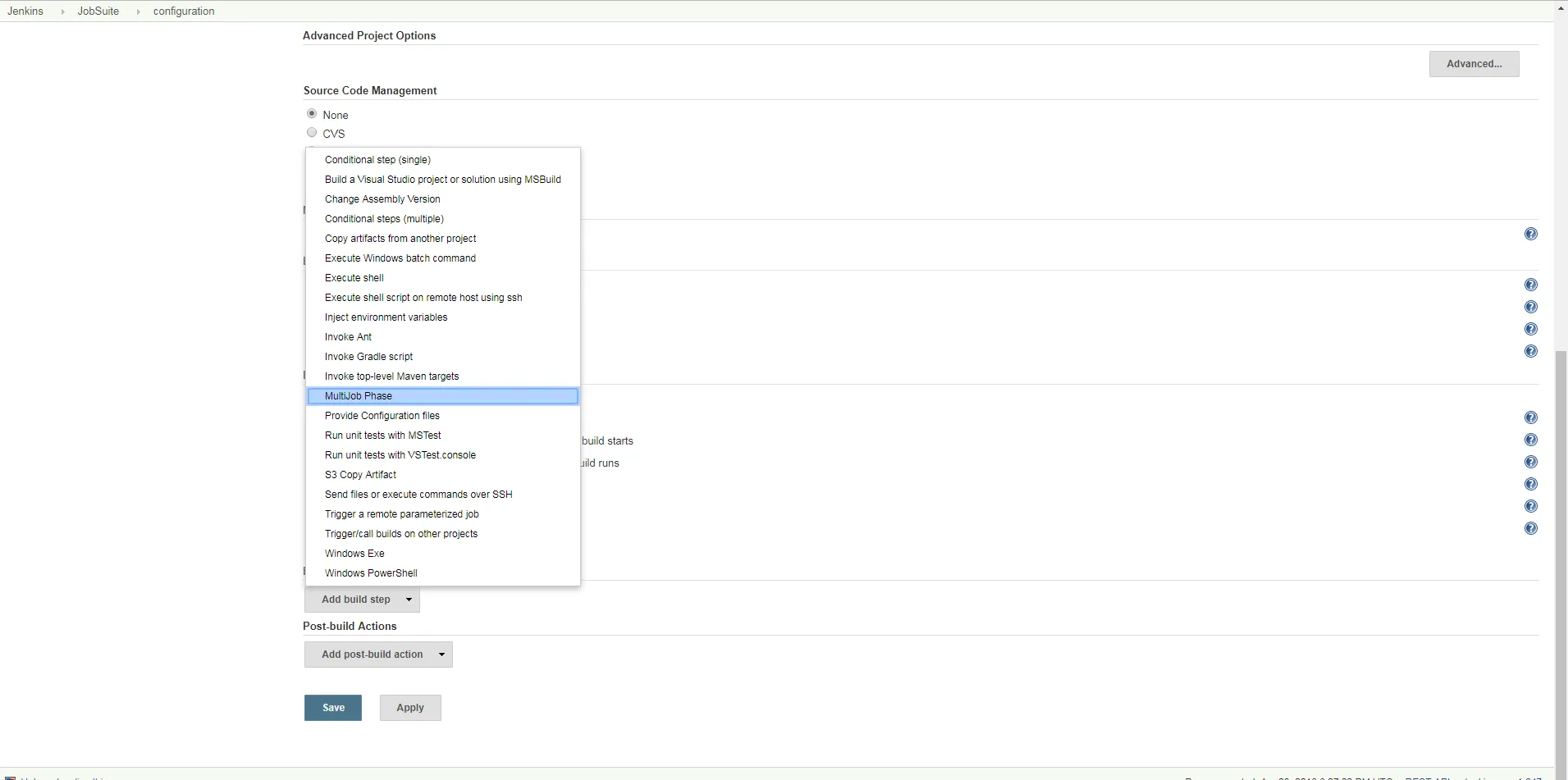Select Invoke Gradle script
Viewport: 1568px width, 780px height.
[x=443, y=357]
